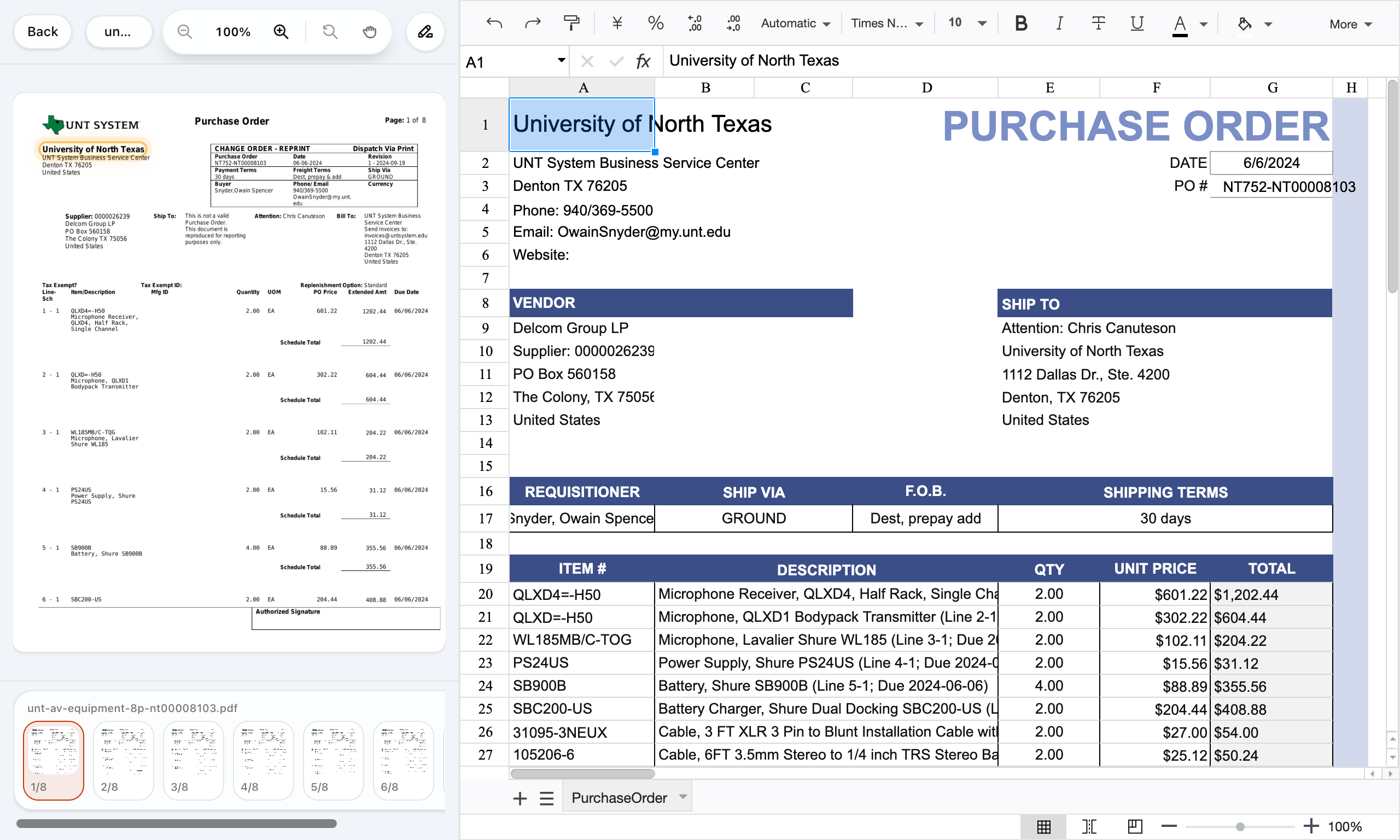This screenshot has height=840, width=1400.
Task: Click the Back button
Action: [x=43, y=32]
